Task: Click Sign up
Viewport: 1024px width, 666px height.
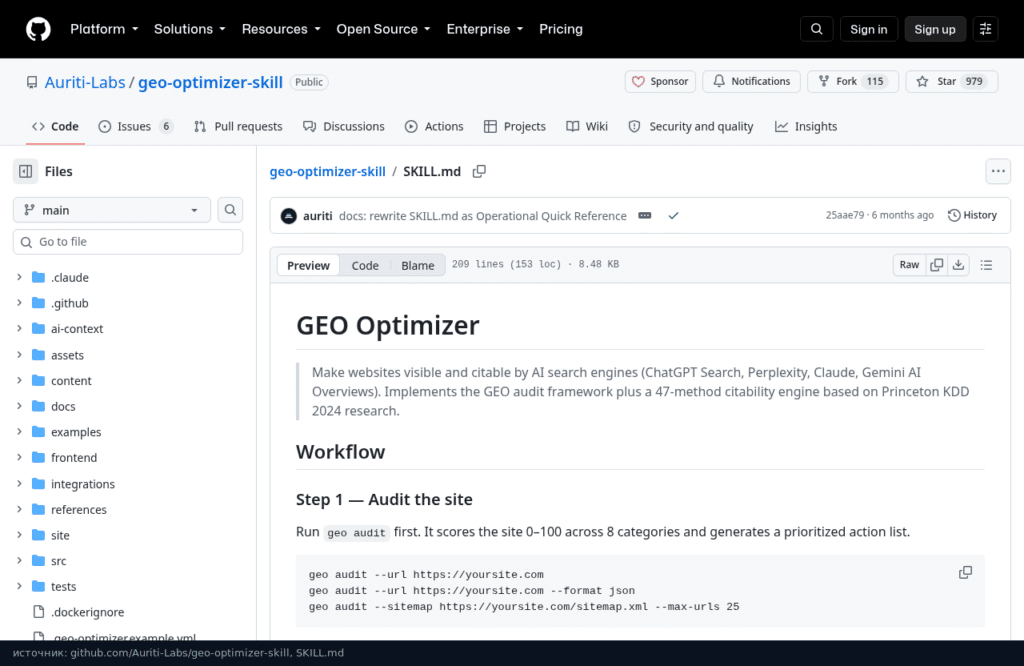Action: coord(935,29)
